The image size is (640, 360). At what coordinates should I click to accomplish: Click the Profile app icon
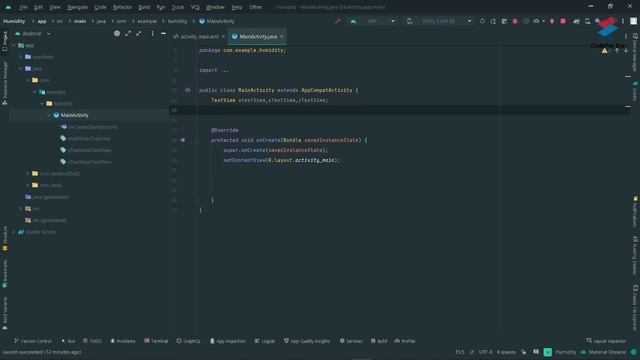pos(536,21)
